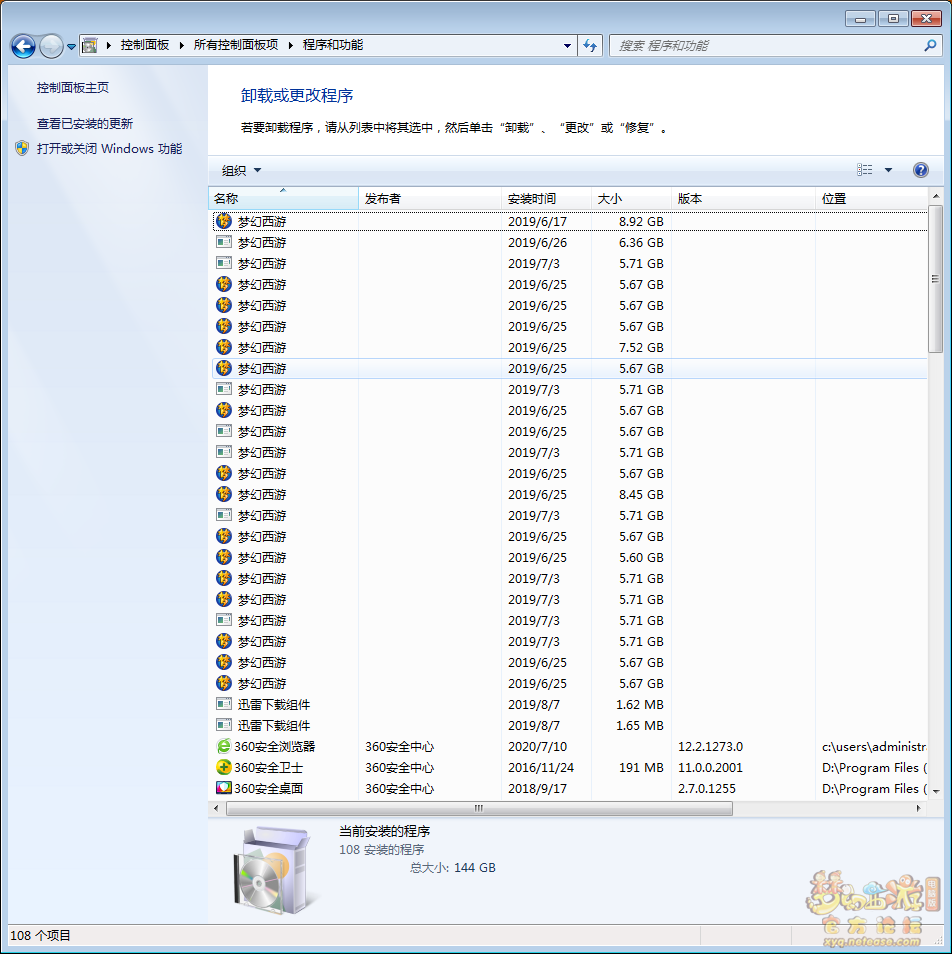Click the 1.62 MB size cell
Screen dimensions: 952x954
[x=639, y=705]
